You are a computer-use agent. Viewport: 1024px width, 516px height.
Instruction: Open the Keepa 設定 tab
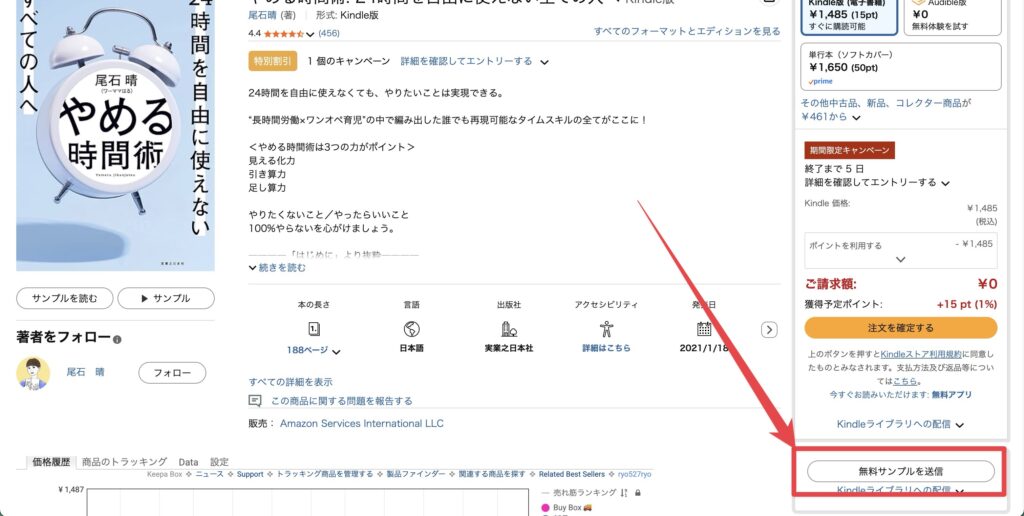pyautogui.click(x=219, y=462)
